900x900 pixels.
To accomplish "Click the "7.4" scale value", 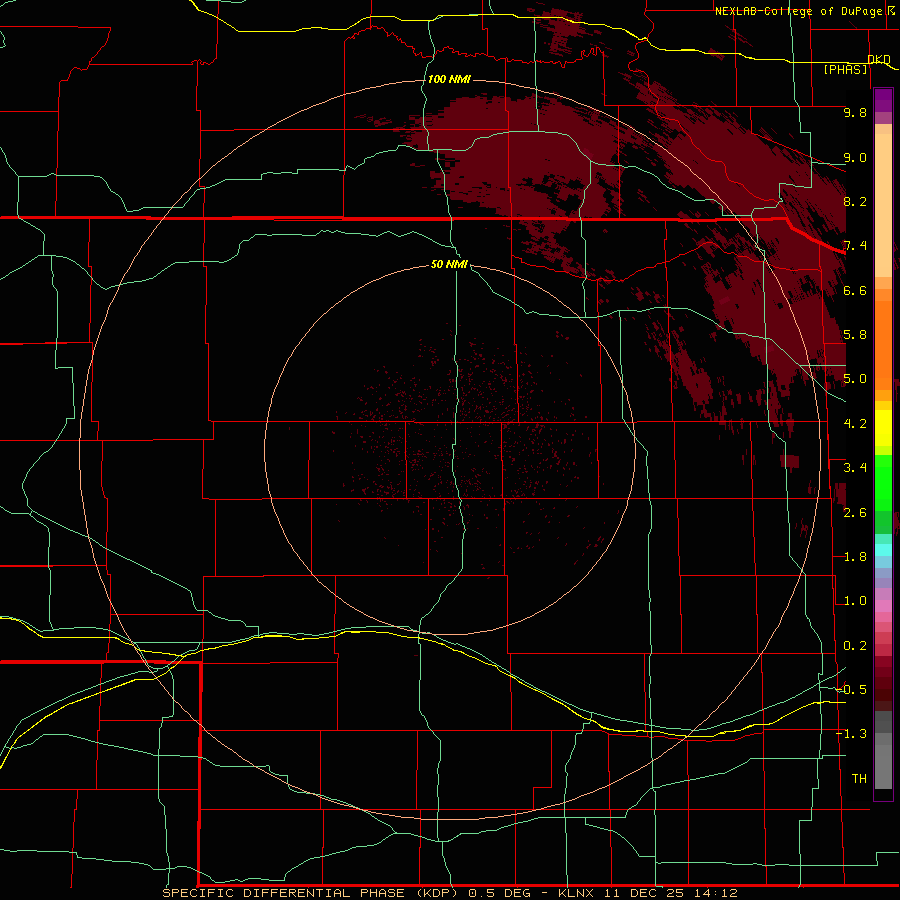I will pos(855,246).
